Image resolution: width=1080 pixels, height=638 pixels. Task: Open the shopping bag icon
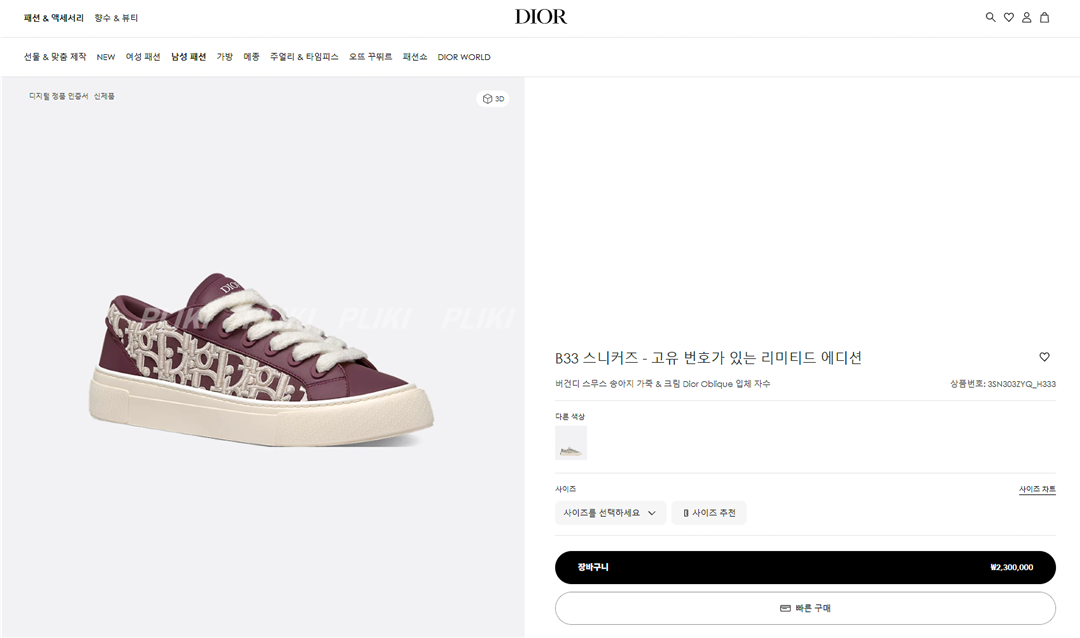(1044, 17)
